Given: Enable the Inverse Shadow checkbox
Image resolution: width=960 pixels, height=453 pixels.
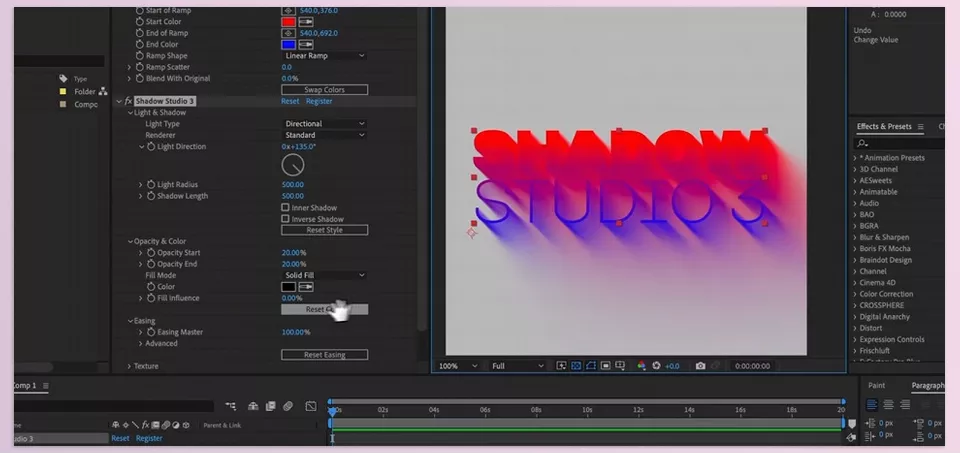Looking at the screenshot, I should (285, 219).
